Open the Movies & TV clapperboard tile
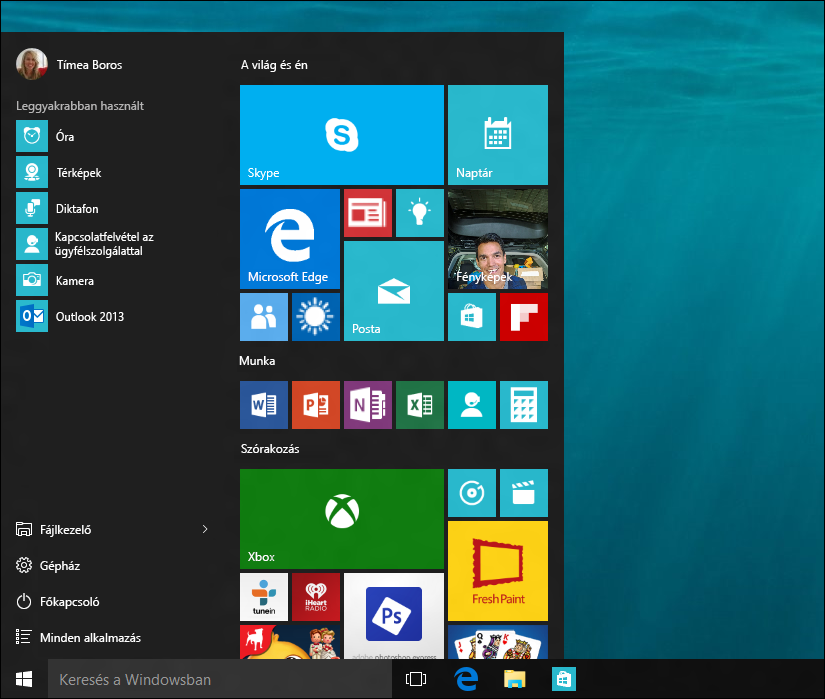This screenshot has width=825, height=699. point(524,493)
